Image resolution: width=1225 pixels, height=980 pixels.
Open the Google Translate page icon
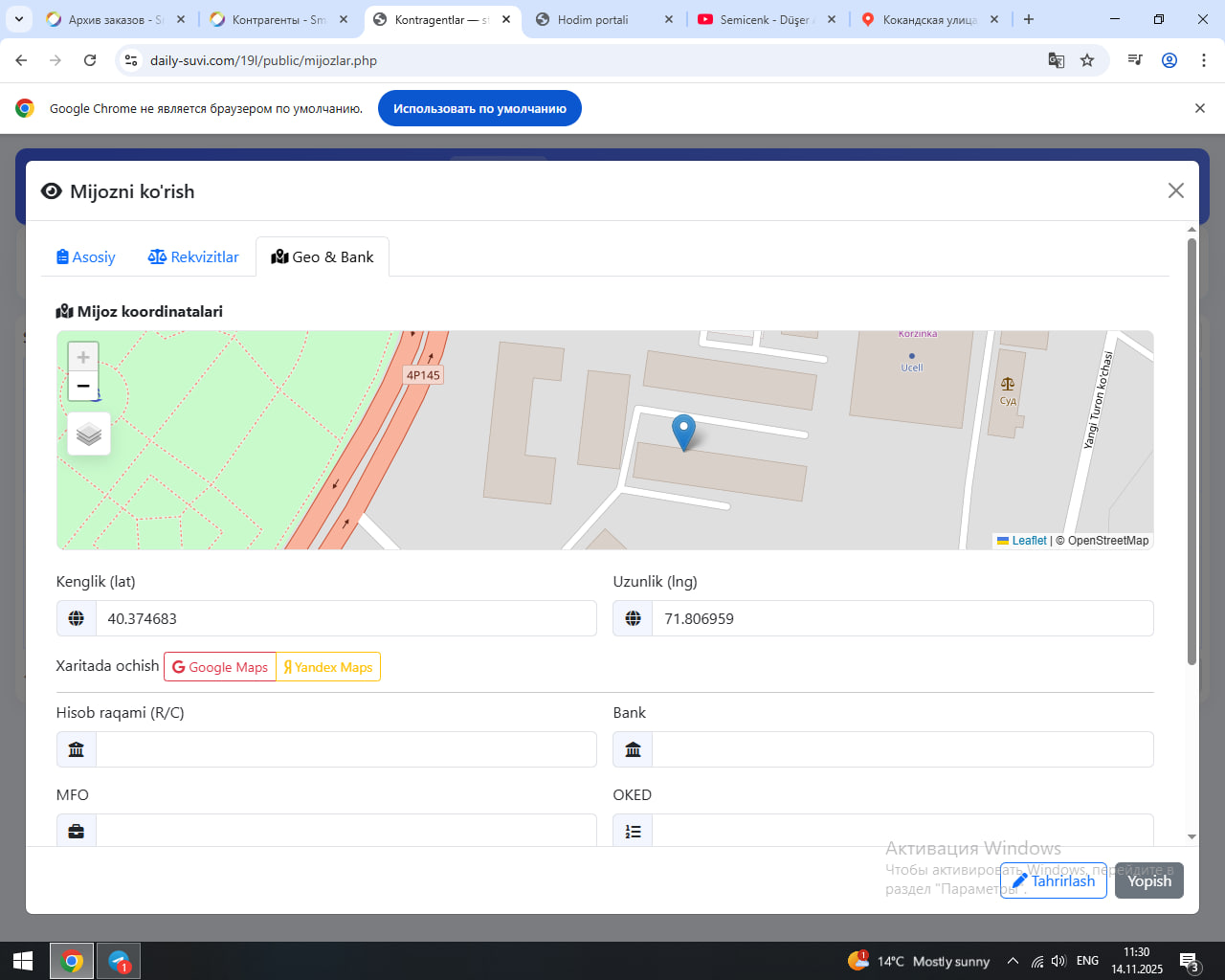pos(1057,60)
